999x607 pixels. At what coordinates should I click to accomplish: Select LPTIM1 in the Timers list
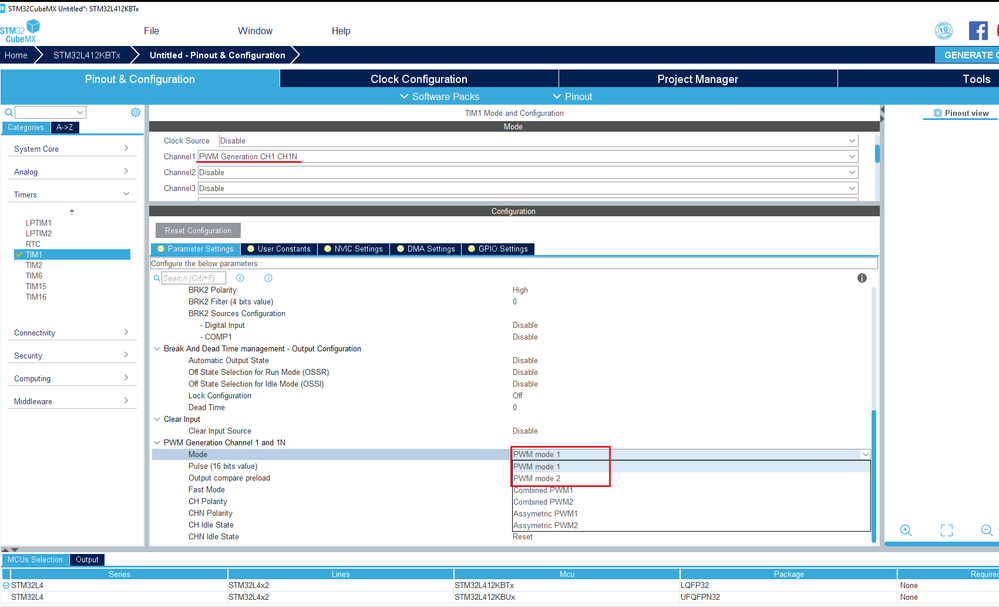(38, 223)
